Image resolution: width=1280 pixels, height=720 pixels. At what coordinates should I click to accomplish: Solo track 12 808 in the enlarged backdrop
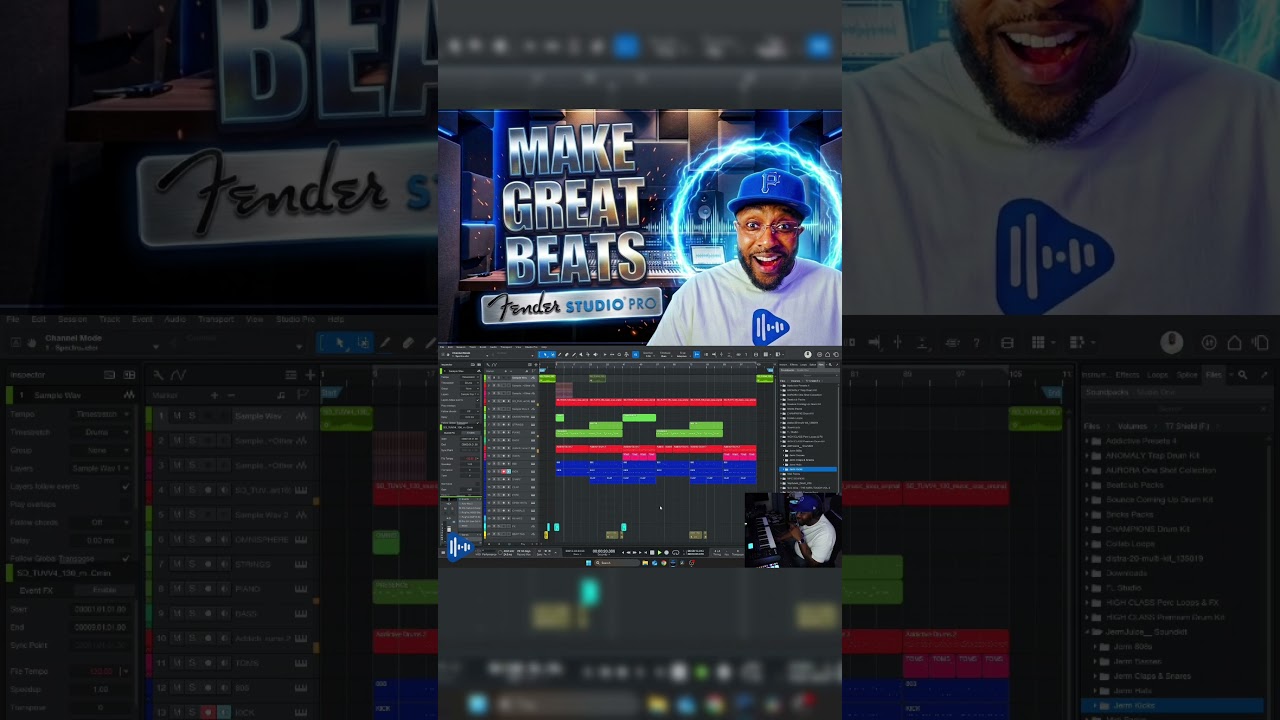click(x=192, y=688)
